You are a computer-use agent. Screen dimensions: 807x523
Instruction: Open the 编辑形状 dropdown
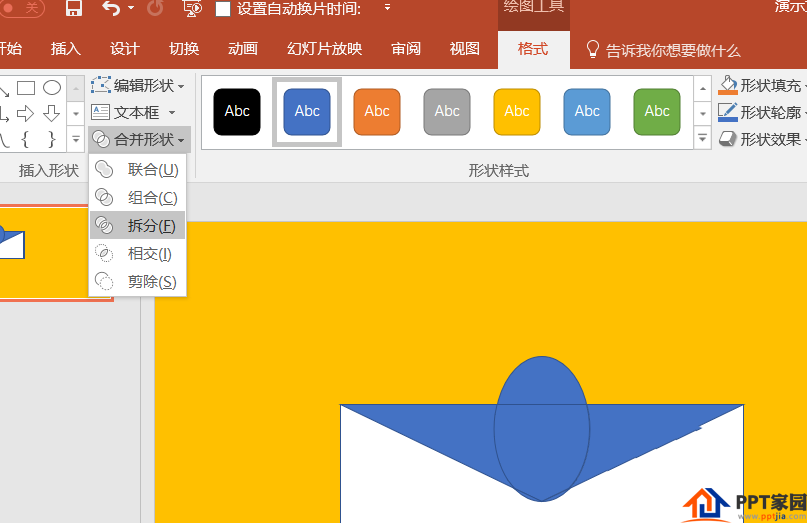point(138,85)
